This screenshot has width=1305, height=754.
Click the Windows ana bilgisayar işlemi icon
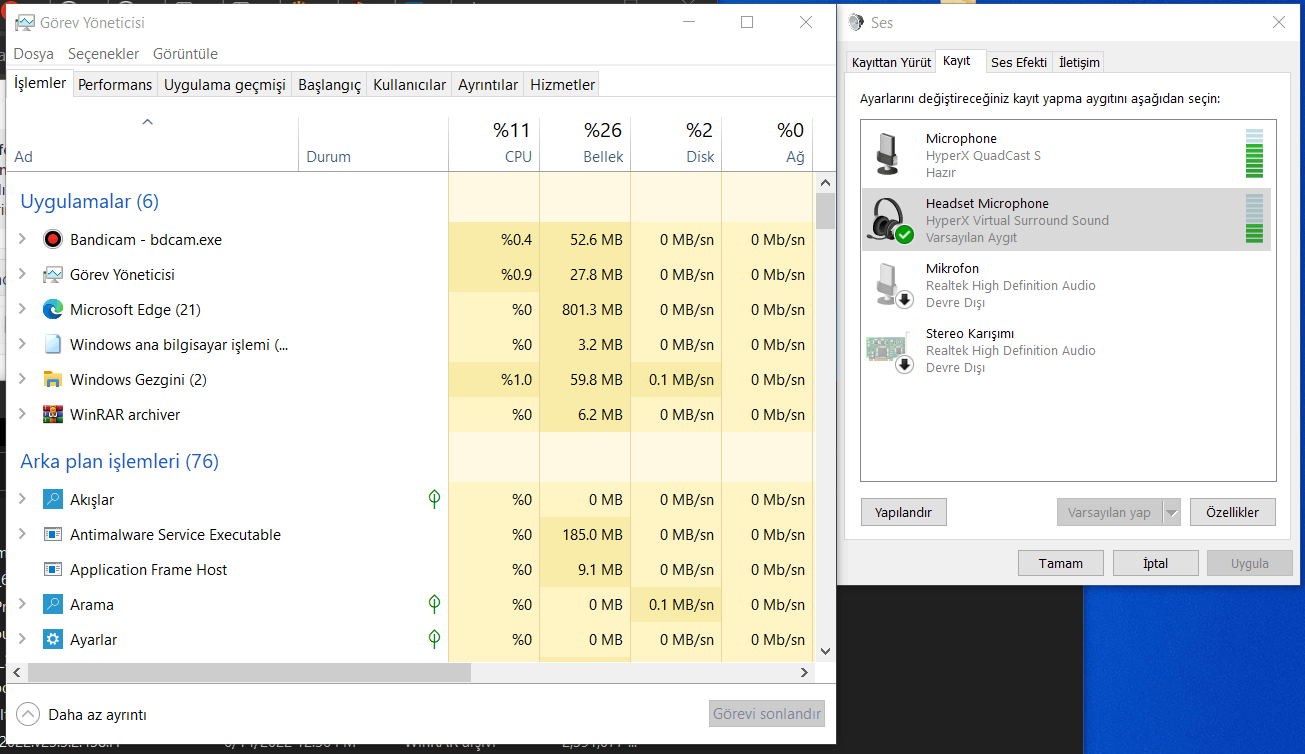point(53,344)
